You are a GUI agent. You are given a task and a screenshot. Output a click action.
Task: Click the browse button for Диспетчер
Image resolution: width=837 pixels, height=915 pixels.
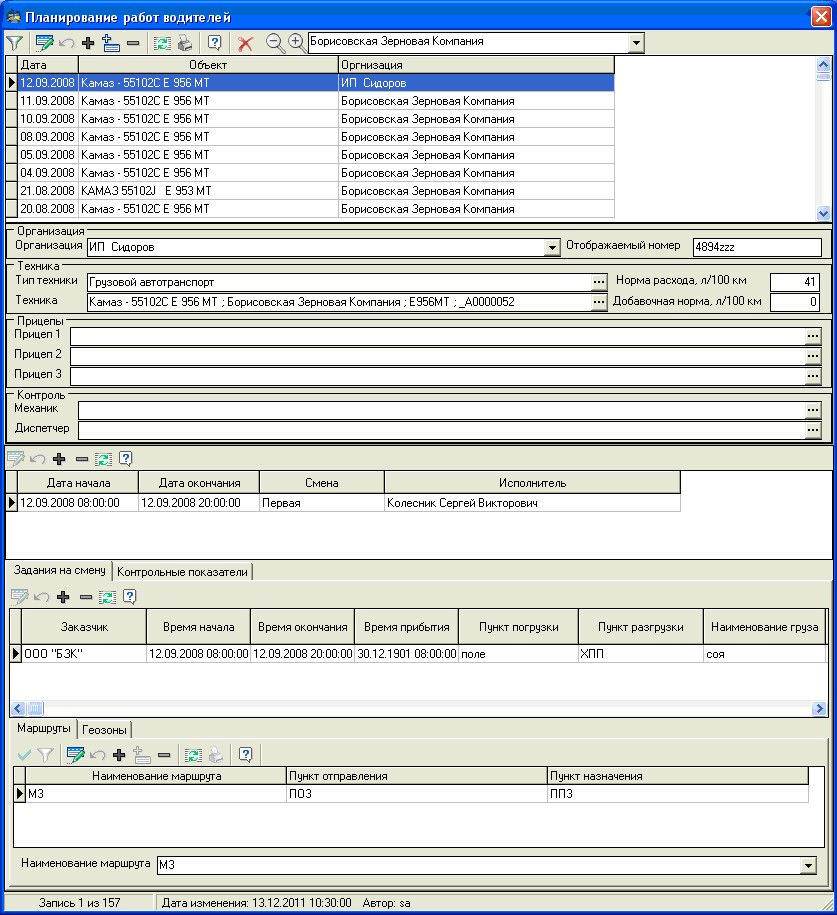[813, 430]
